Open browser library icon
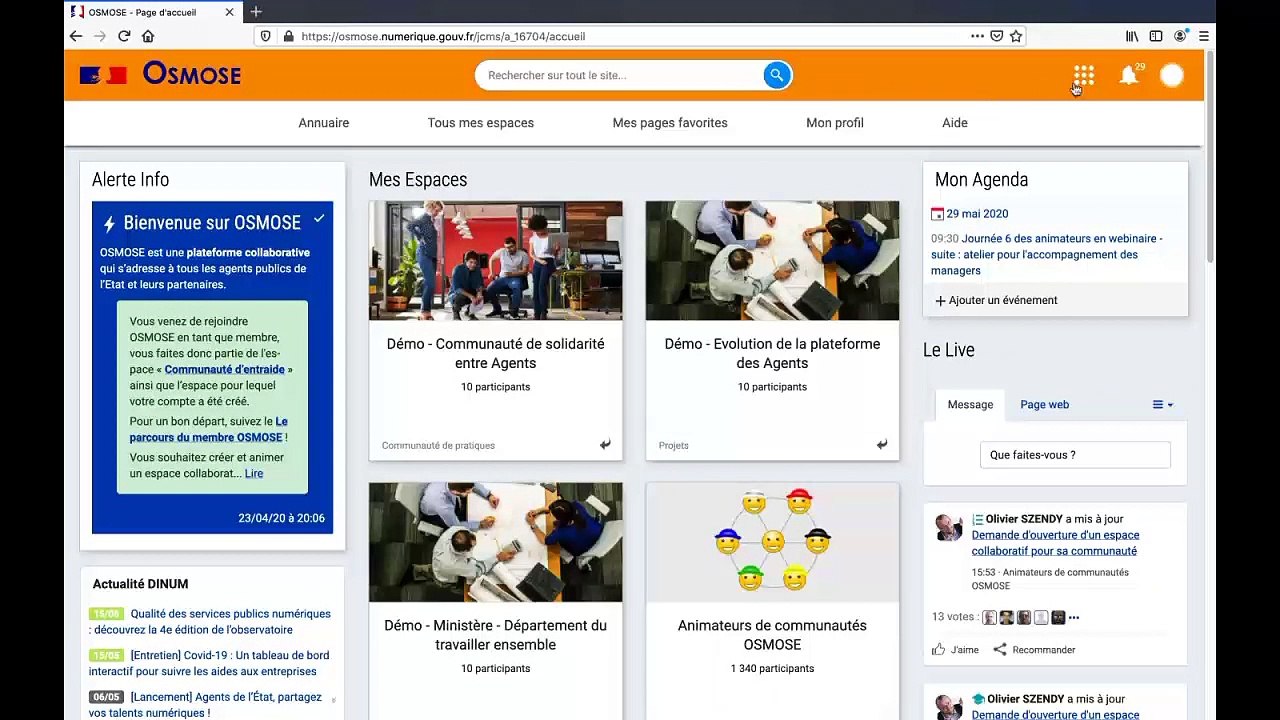Viewport: 1280px width, 720px height. pyautogui.click(x=1132, y=36)
